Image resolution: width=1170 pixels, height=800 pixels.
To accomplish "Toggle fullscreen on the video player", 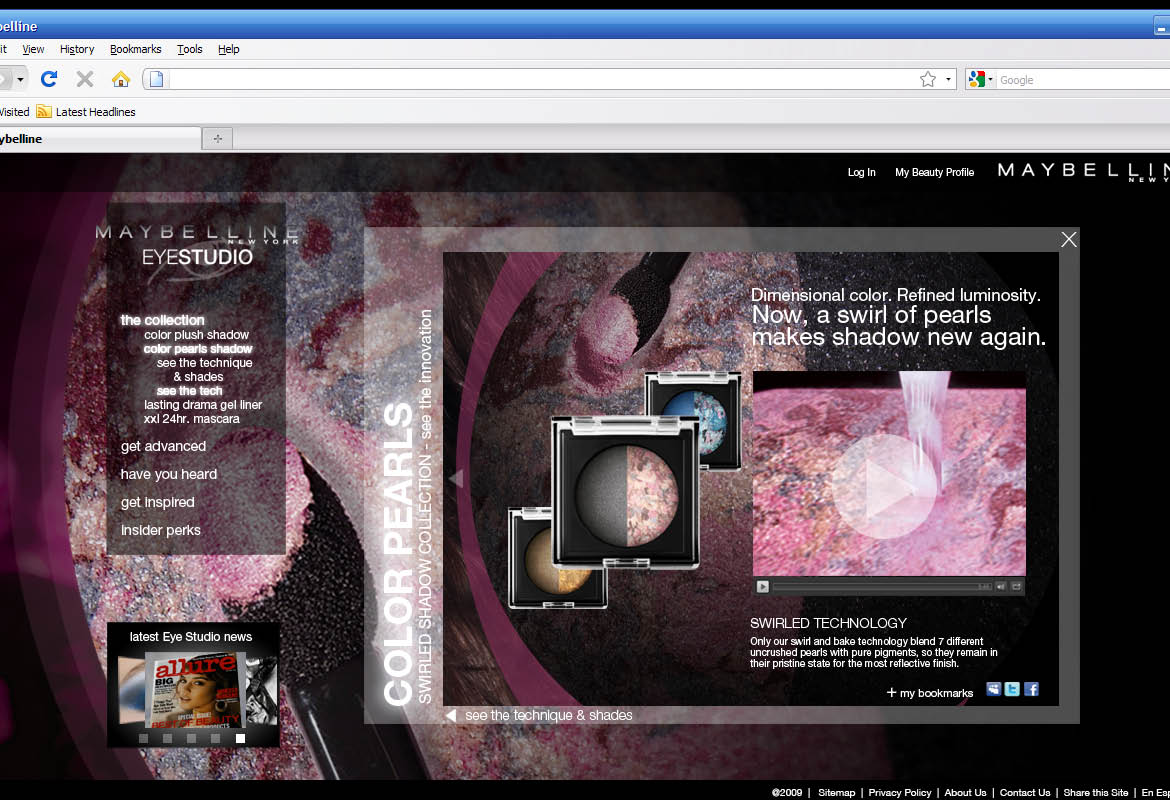I will click(x=1017, y=587).
